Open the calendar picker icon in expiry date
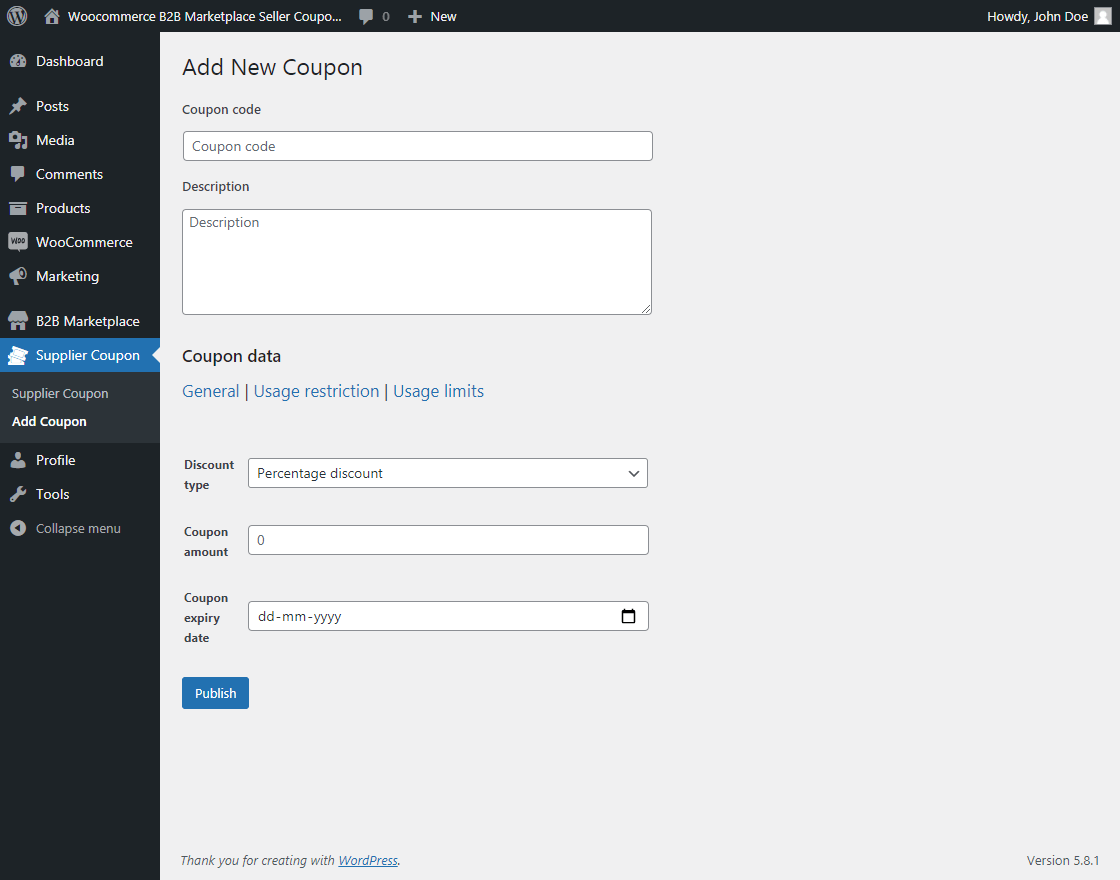The height and width of the screenshot is (880, 1120). coord(629,616)
